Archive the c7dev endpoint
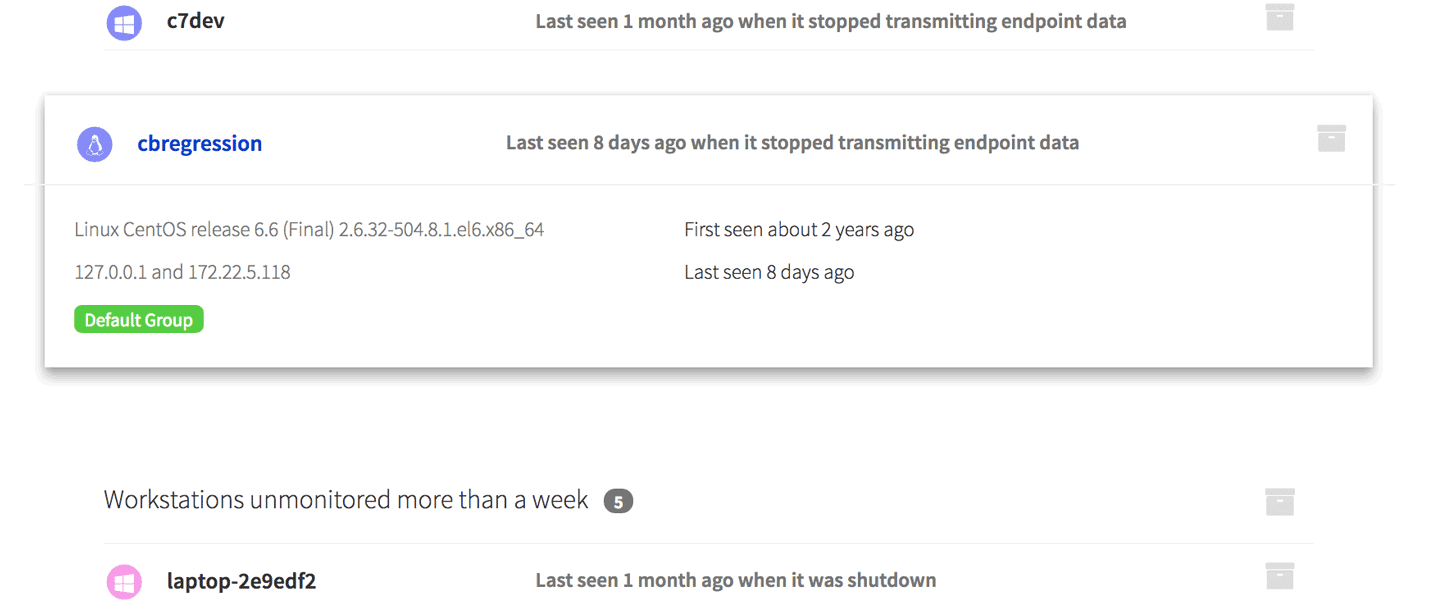Viewport: 1433px width, 606px height. pos(1279,18)
